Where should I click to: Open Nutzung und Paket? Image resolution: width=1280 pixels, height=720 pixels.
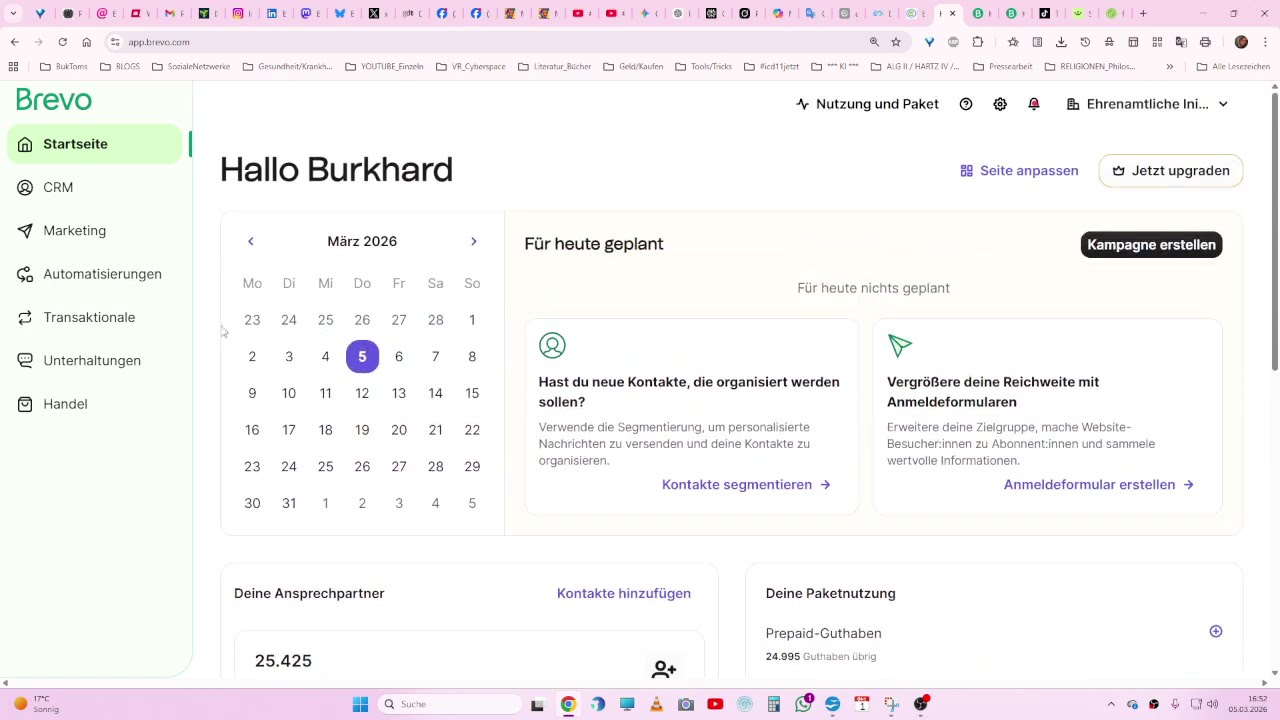(x=867, y=104)
